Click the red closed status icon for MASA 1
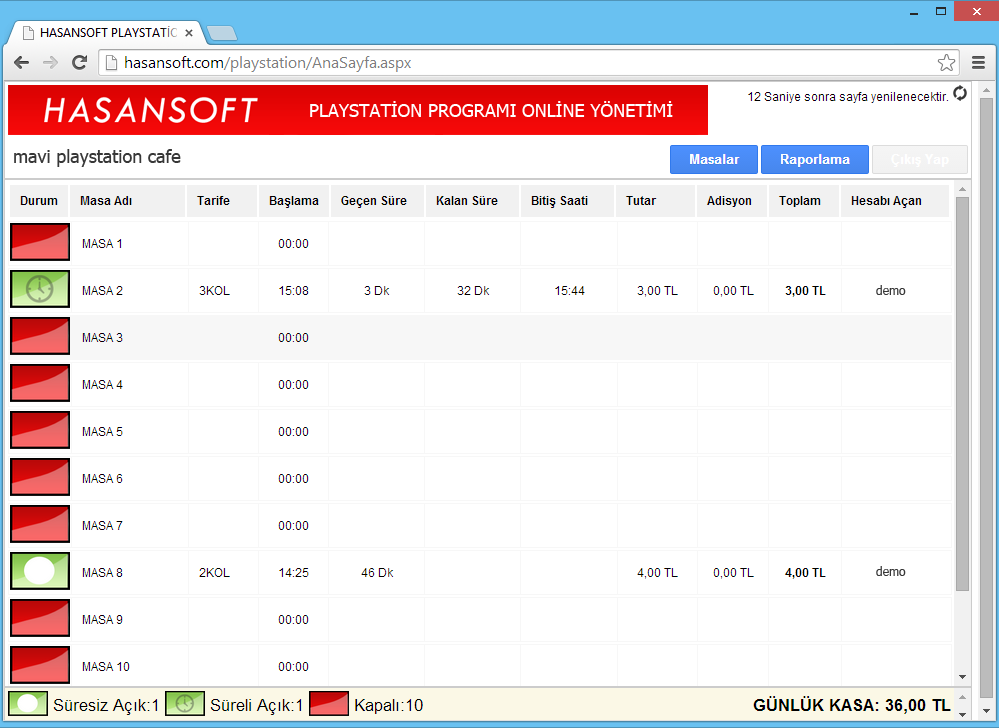Viewport: 999px width, 728px height. (x=40, y=243)
